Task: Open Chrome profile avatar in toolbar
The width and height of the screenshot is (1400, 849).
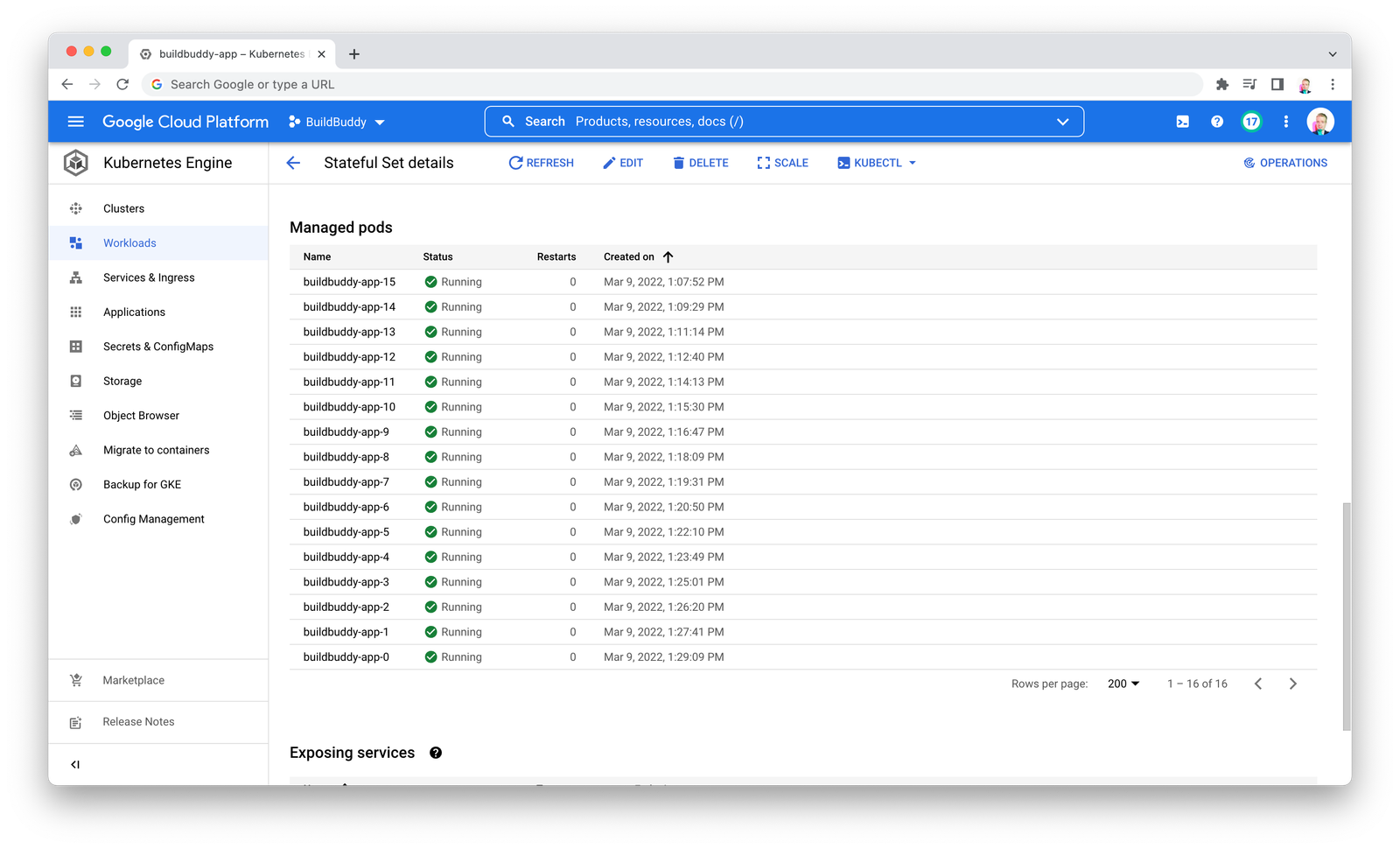Action: point(1305,85)
